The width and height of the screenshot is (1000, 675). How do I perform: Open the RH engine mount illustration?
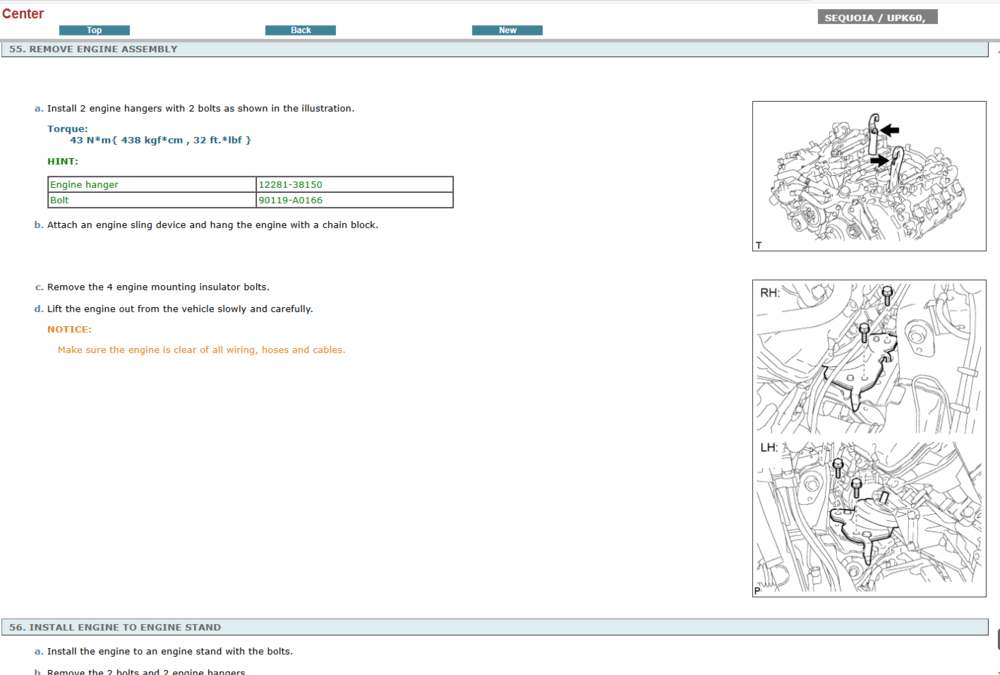[870, 360]
